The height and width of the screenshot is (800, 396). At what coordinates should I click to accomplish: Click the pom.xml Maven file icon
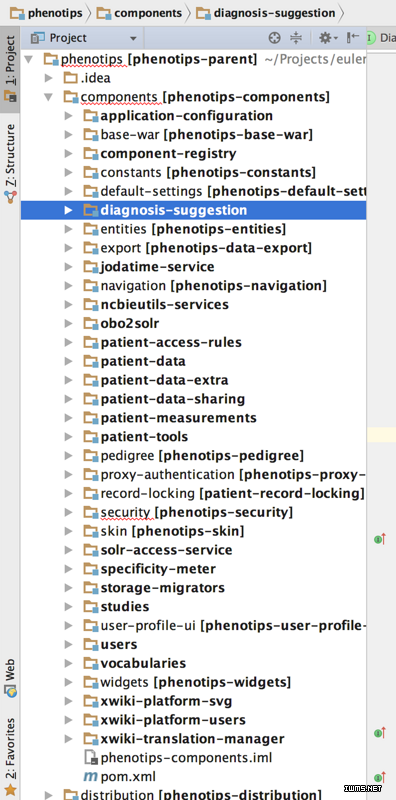[x=90, y=777]
